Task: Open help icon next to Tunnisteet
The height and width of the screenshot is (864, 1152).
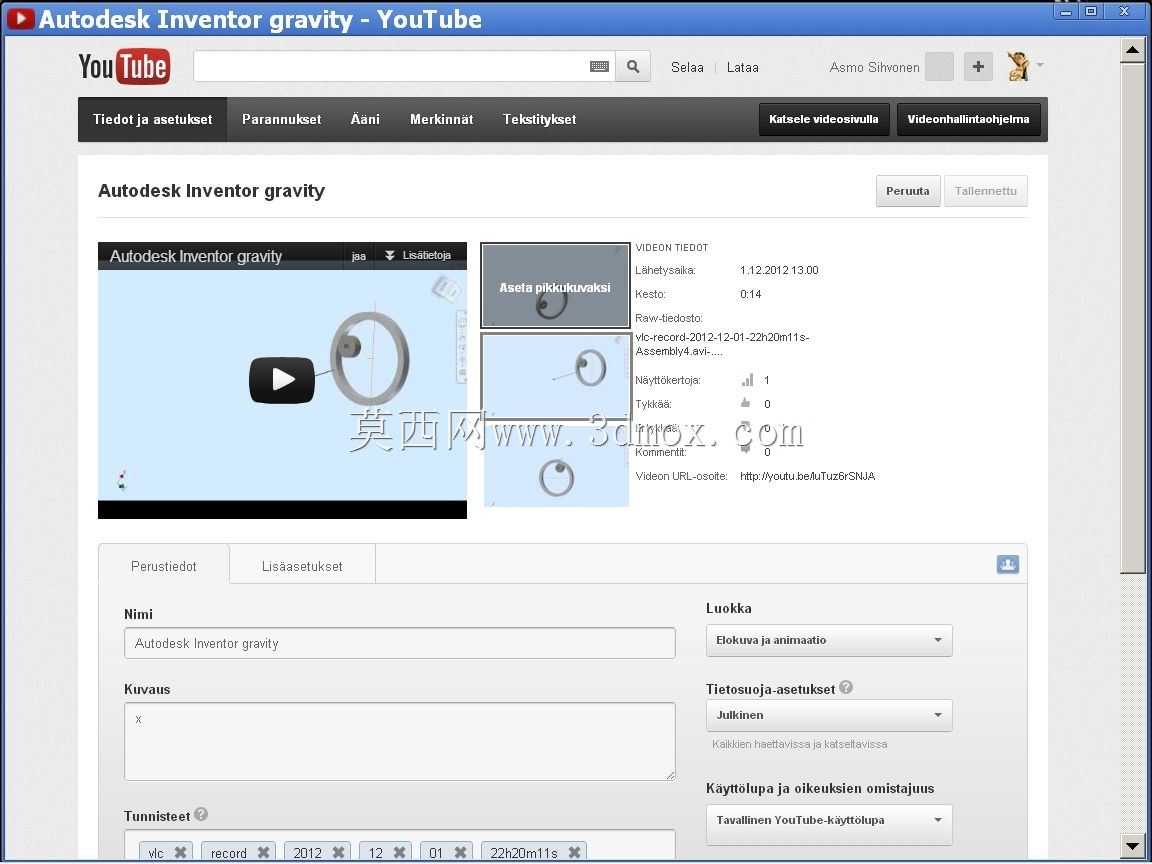Action: pyautogui.click(x=201, y=814)
